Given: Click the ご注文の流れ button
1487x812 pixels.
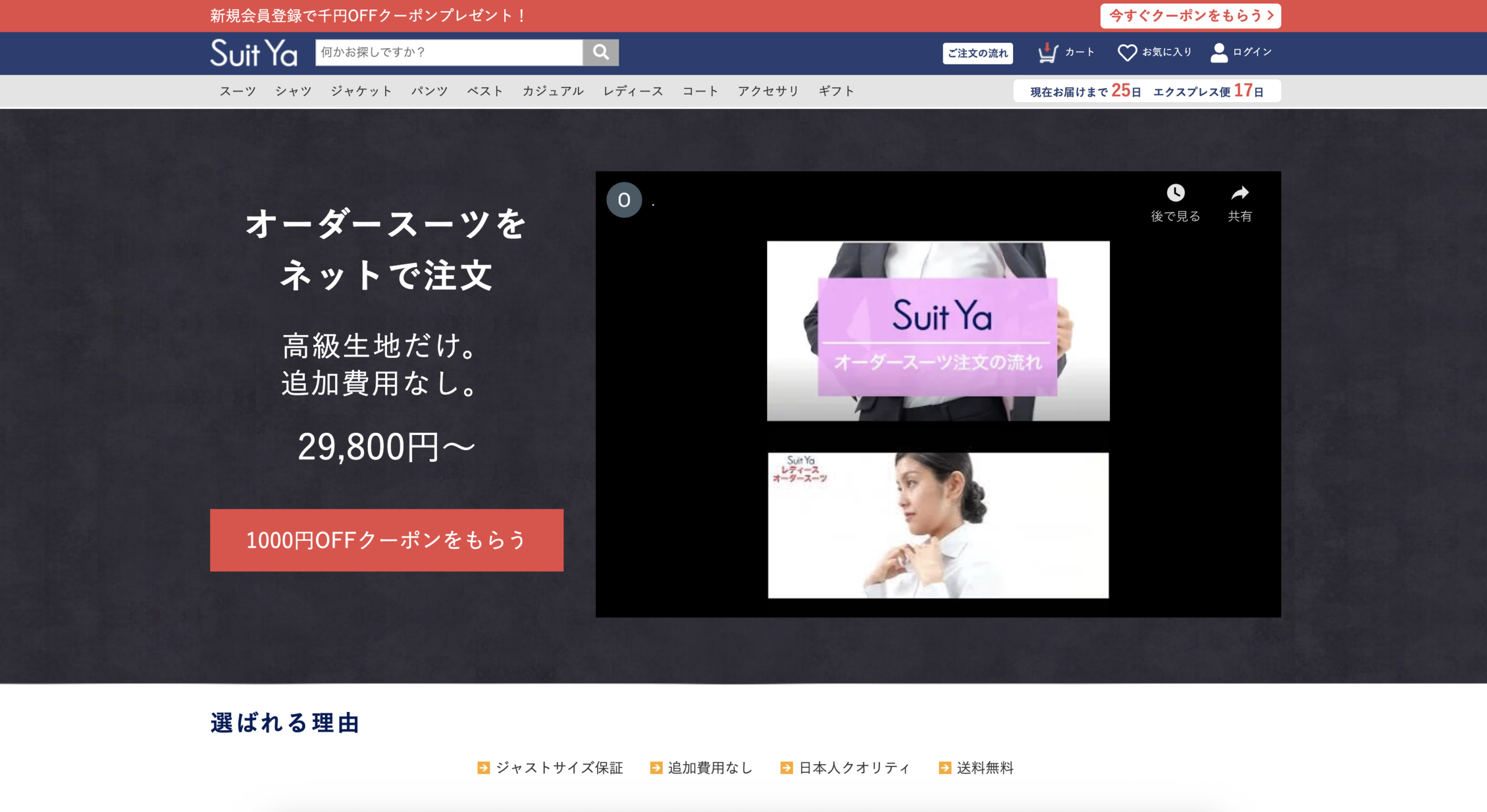Looking at the screenshot, I should (978, 53).
